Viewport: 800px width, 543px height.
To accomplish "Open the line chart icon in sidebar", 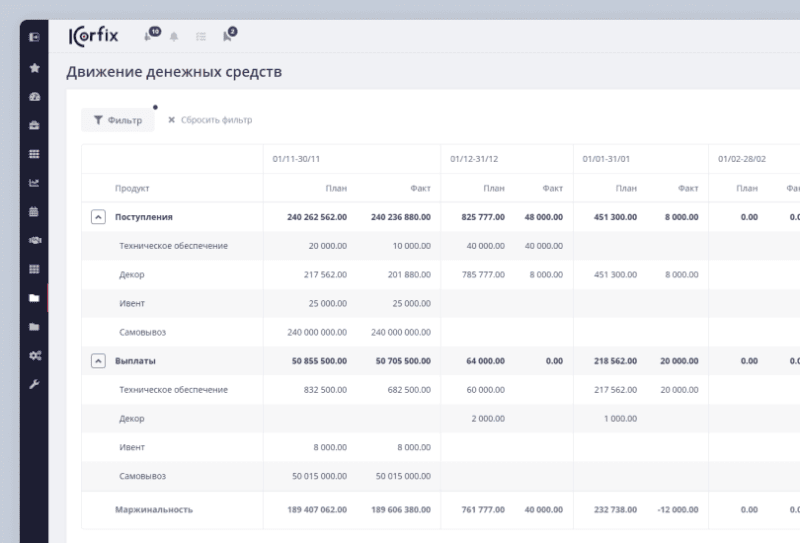I will (x=34, y=183).
